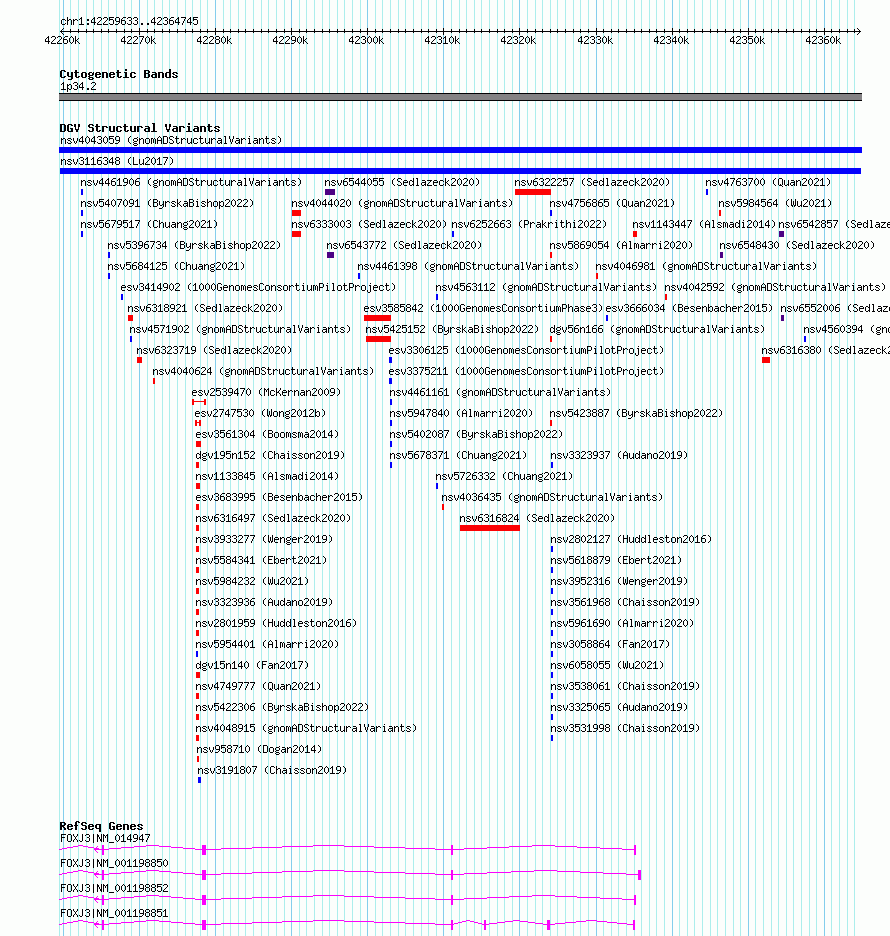The width and height of the screenshot is (890, 936).
Task: Select nsv2802127 (Huddleston2016) variant
Action: coord(631,539)
